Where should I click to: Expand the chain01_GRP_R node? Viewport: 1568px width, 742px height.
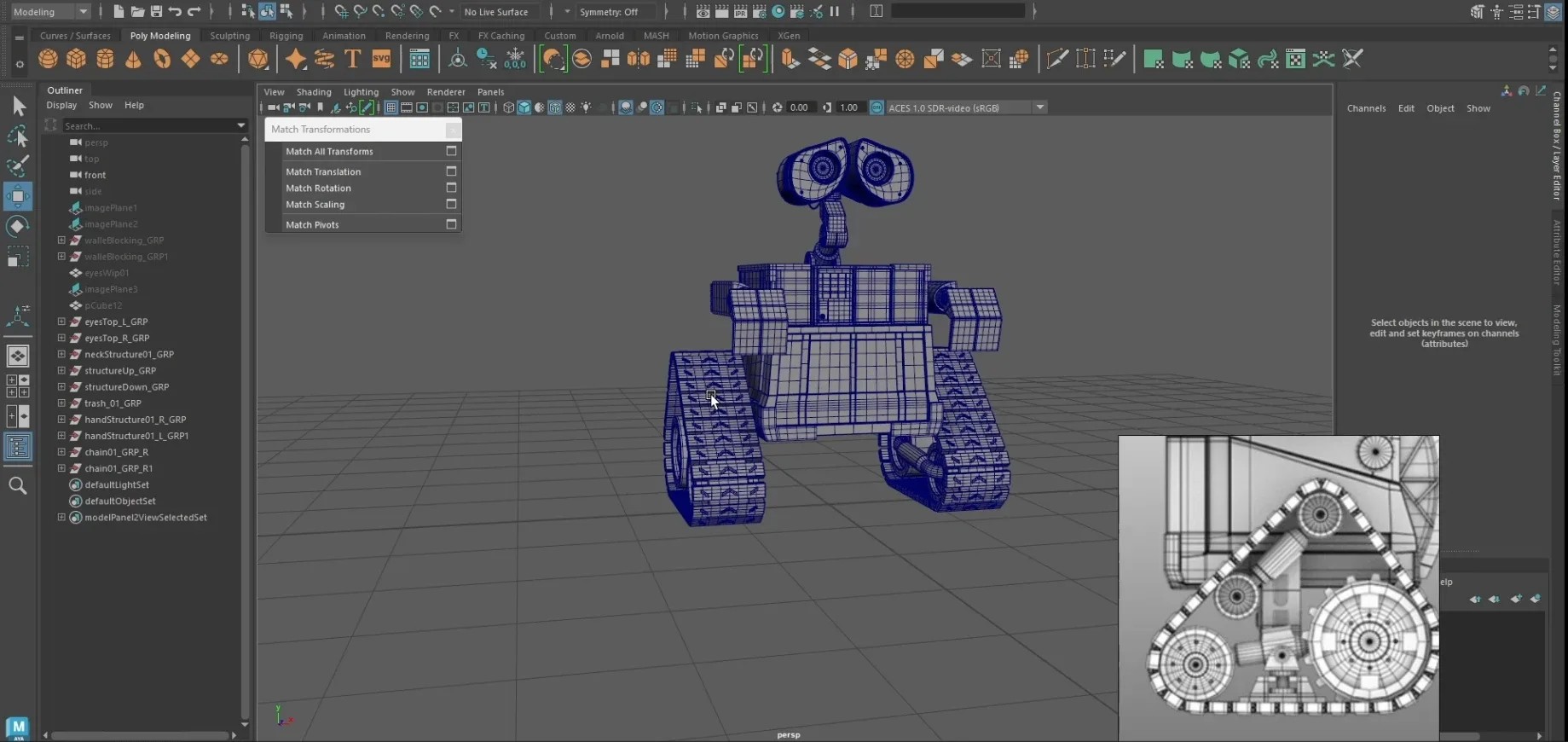61,452
